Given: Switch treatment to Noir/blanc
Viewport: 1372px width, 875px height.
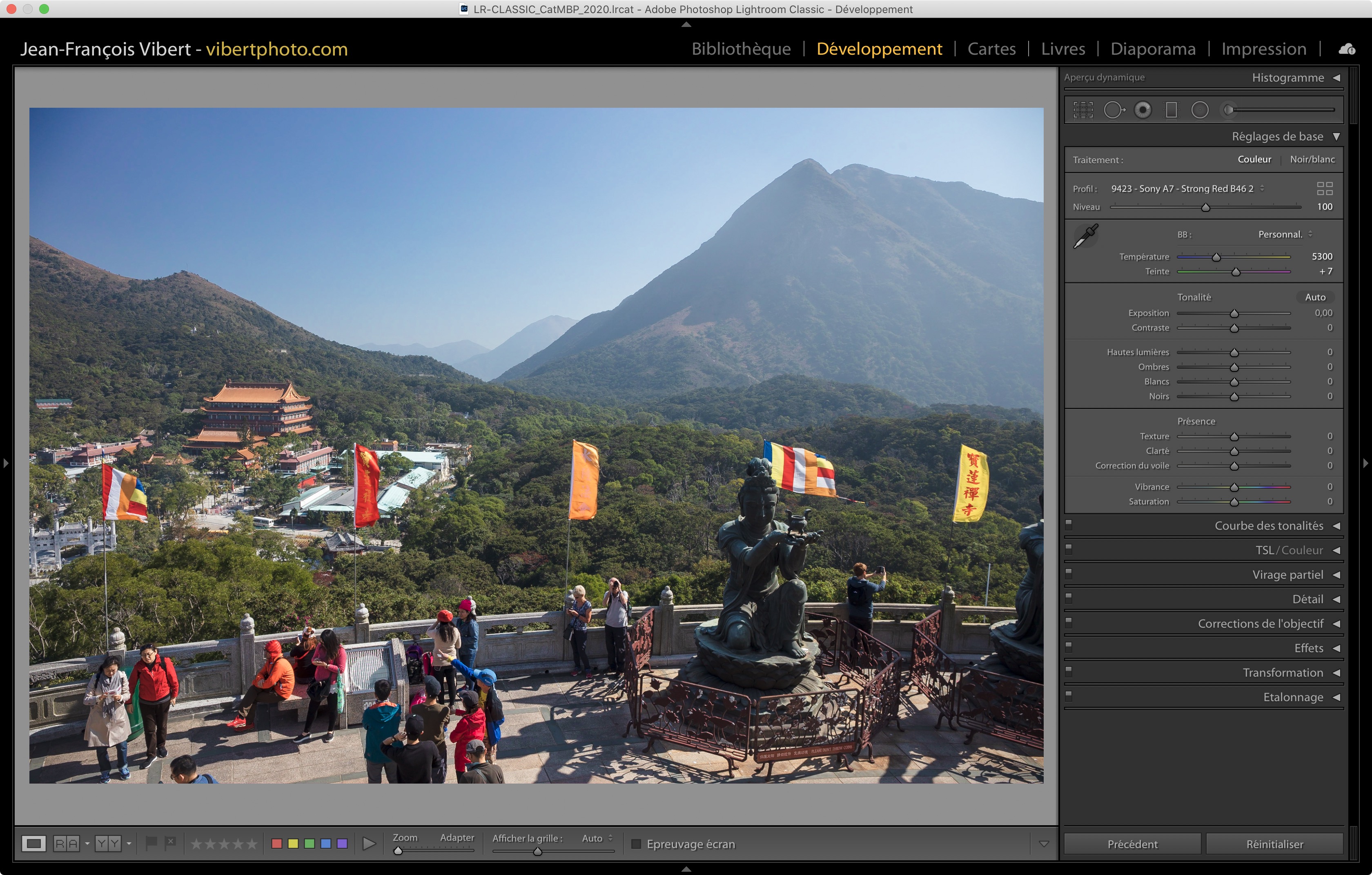Looking at the screenshot, I should point(1312,160).
